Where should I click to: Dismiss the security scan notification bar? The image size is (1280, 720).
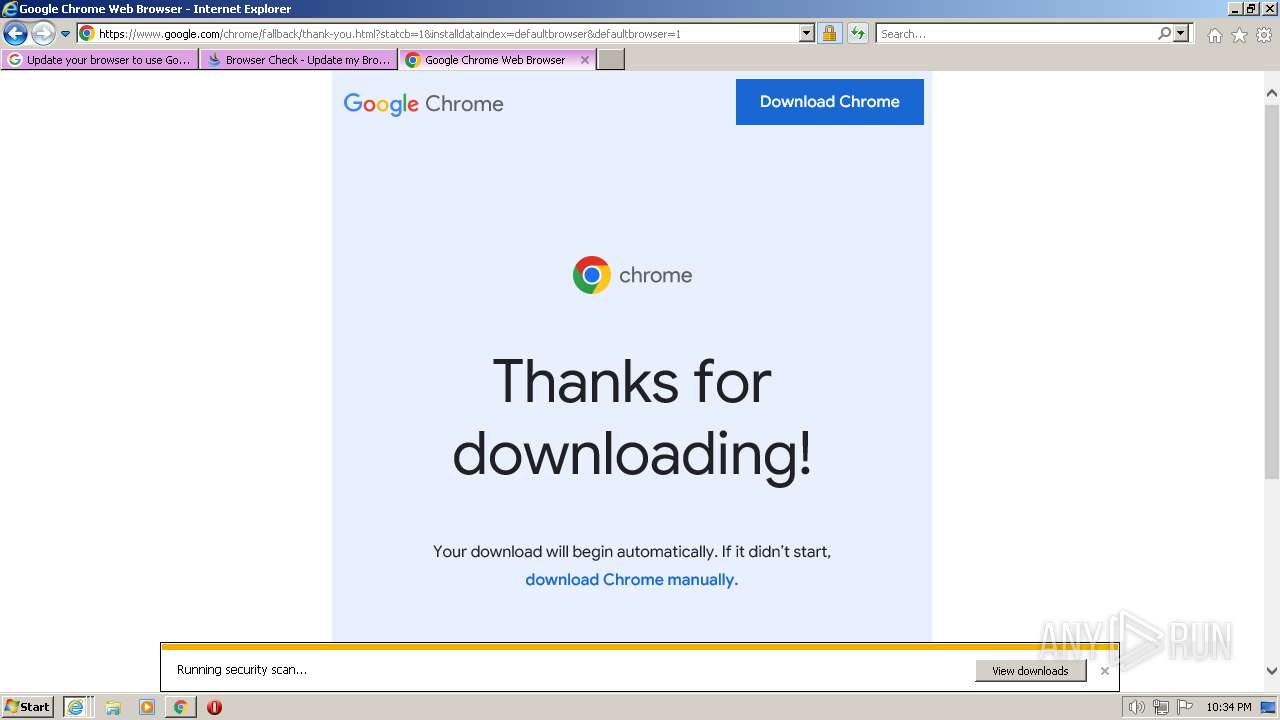[1104, 671]
